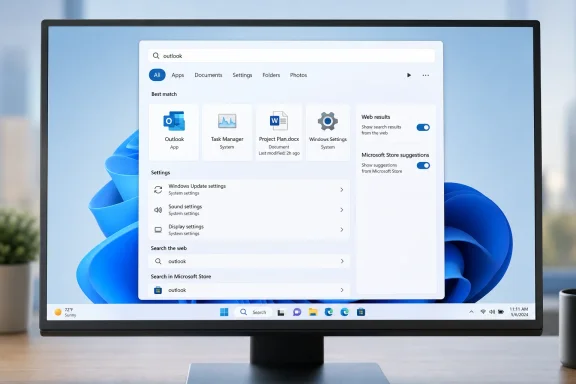Click the Windows Update sync icon

click(158, 190)
